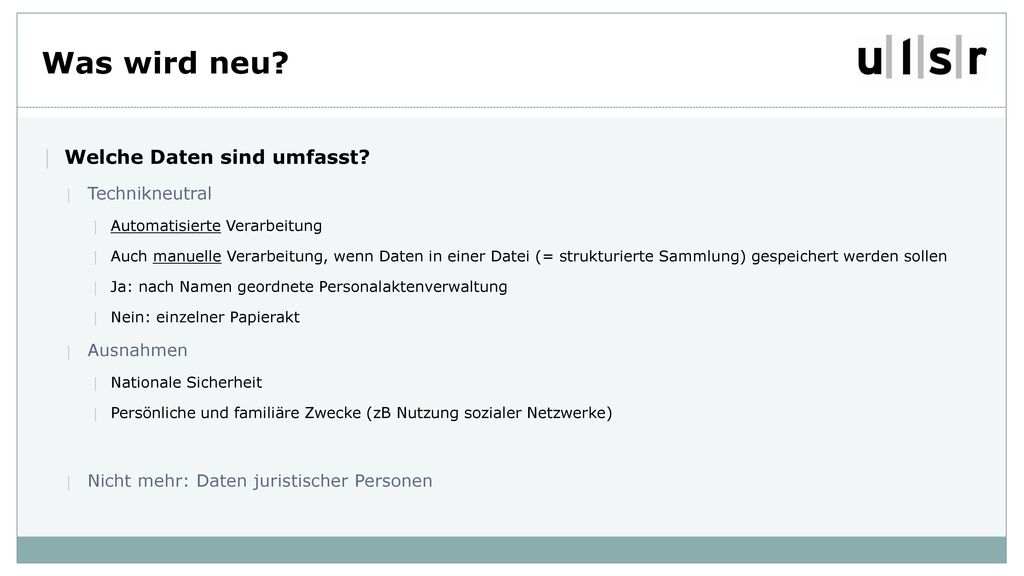Click the 'Ausnahmen' subheading
Viewport: 1024px width, 576px height.
(x=137, y=351)
